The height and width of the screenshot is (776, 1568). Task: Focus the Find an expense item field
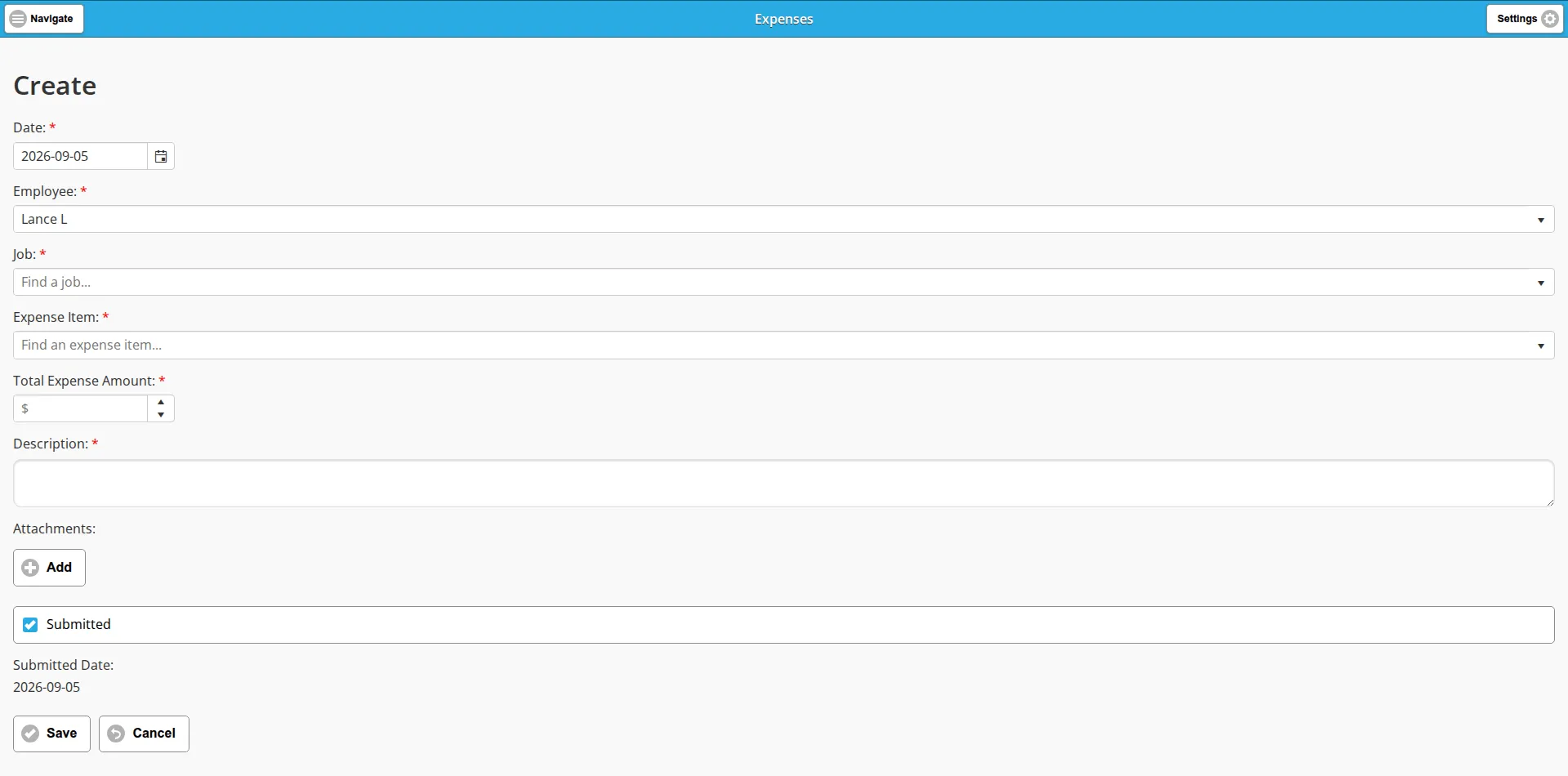tap(771, 346)
